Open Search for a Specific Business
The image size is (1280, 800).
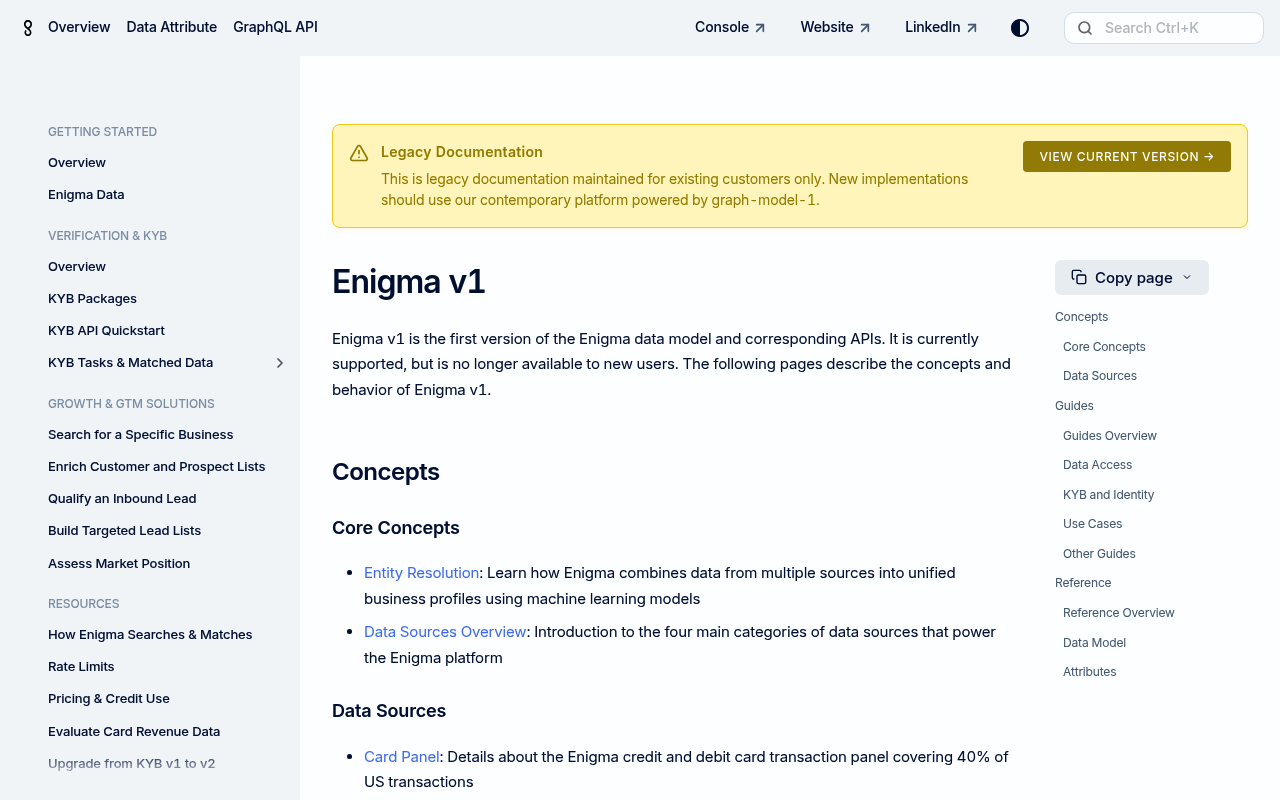point(140,435)
